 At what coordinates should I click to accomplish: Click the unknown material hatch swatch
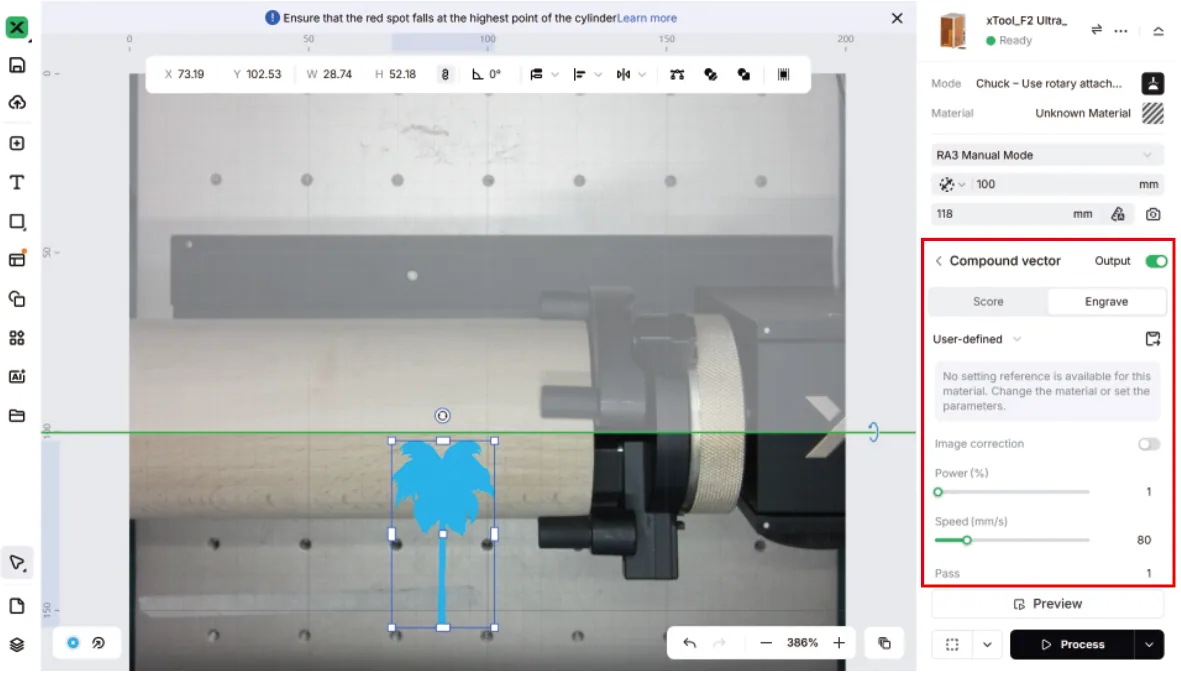[x=1153, y=113]
